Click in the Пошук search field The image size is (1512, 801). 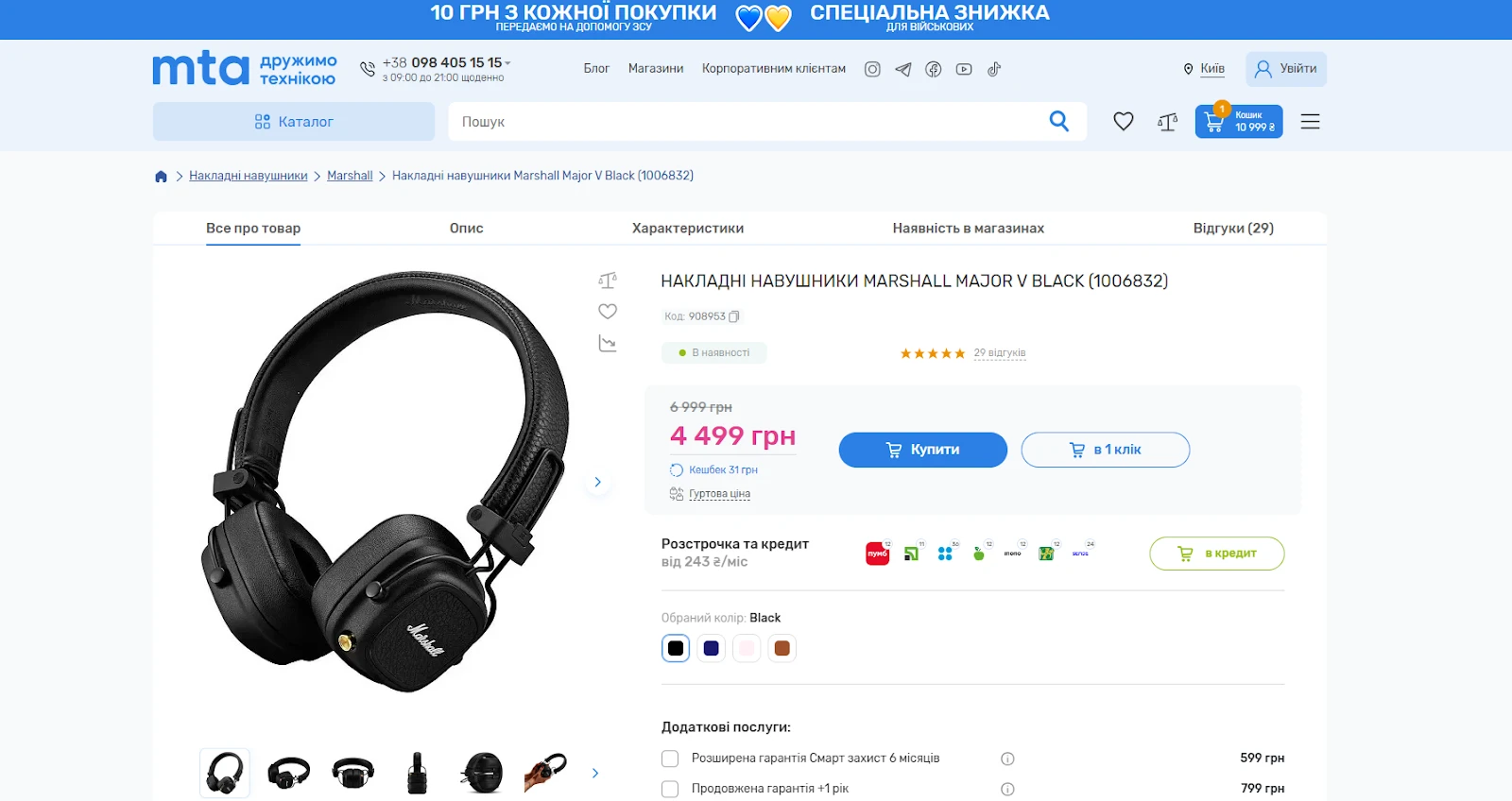coord(747,122)
